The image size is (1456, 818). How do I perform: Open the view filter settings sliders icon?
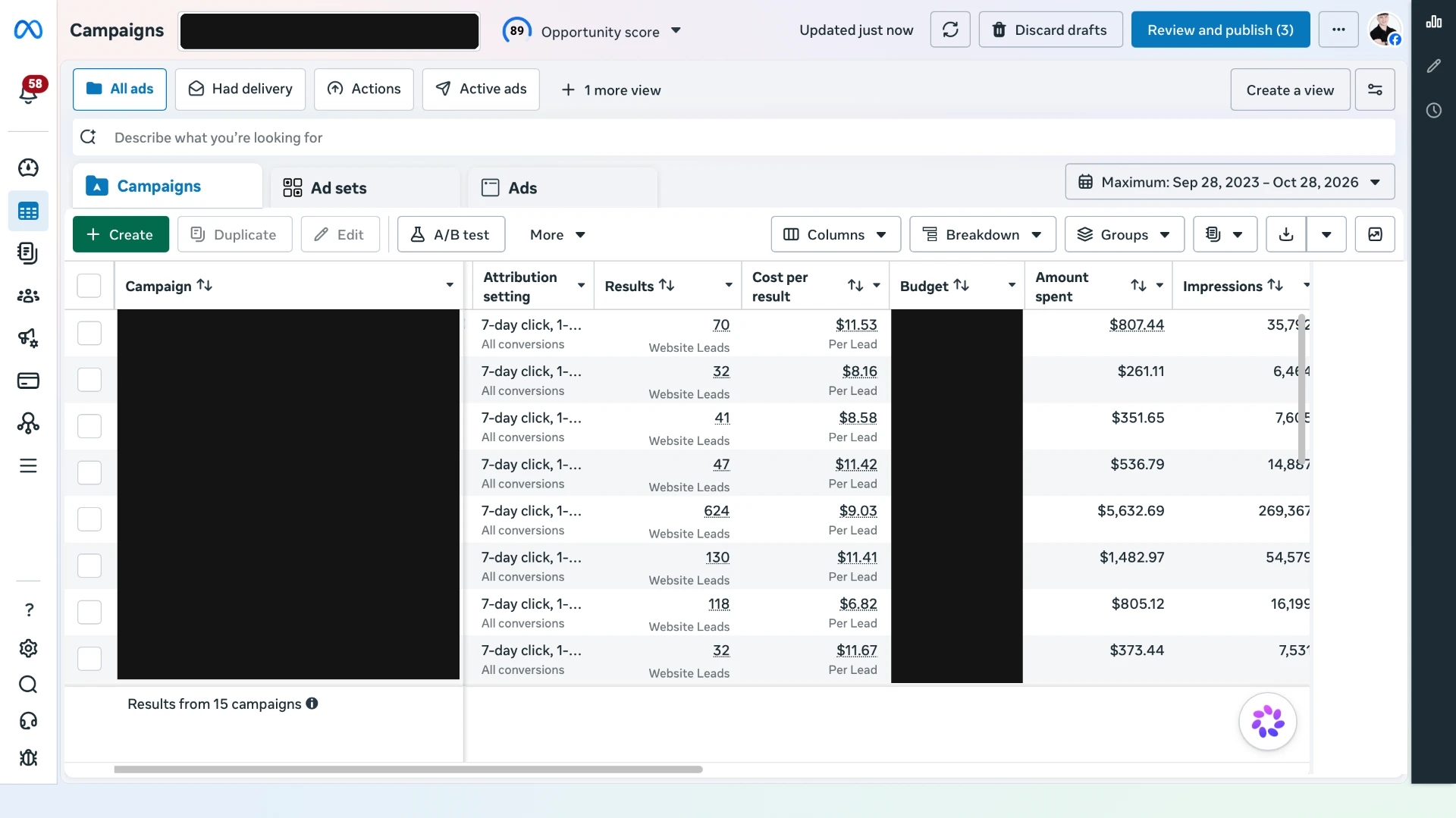1375,89
